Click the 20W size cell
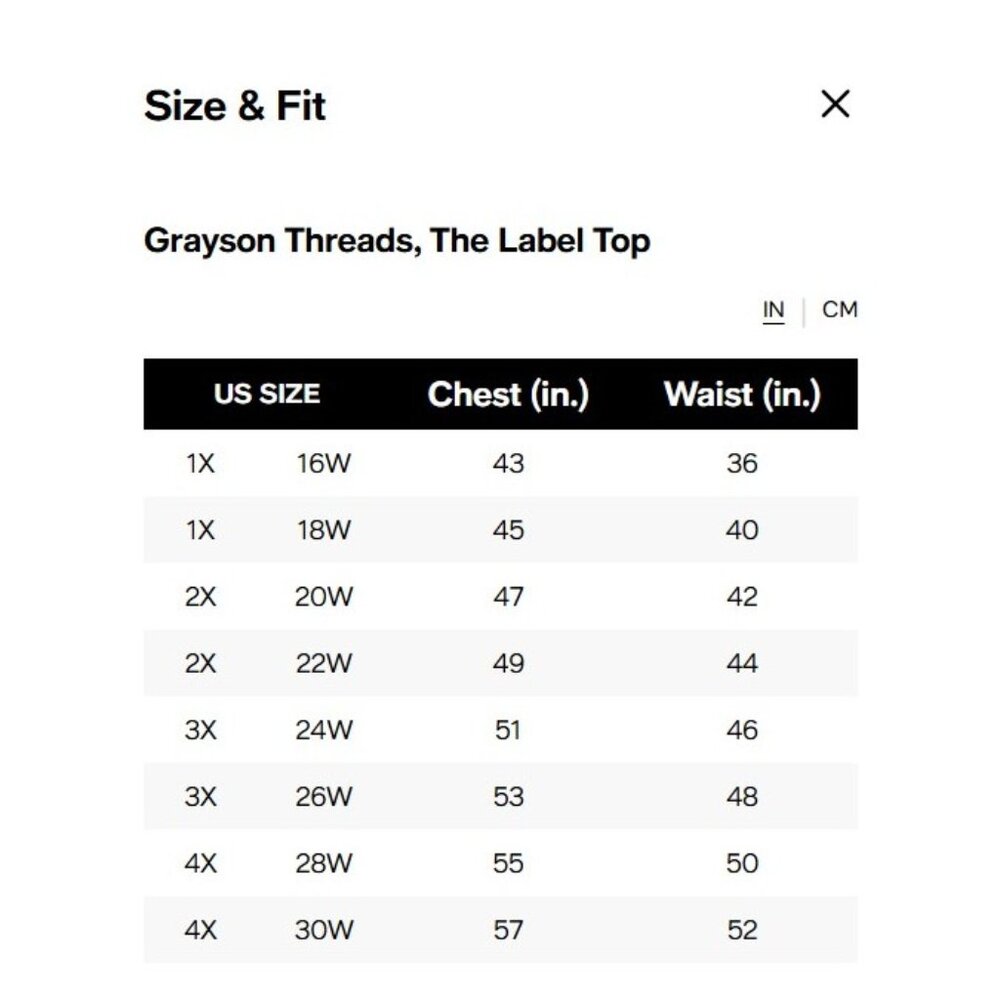 (324, 597)
